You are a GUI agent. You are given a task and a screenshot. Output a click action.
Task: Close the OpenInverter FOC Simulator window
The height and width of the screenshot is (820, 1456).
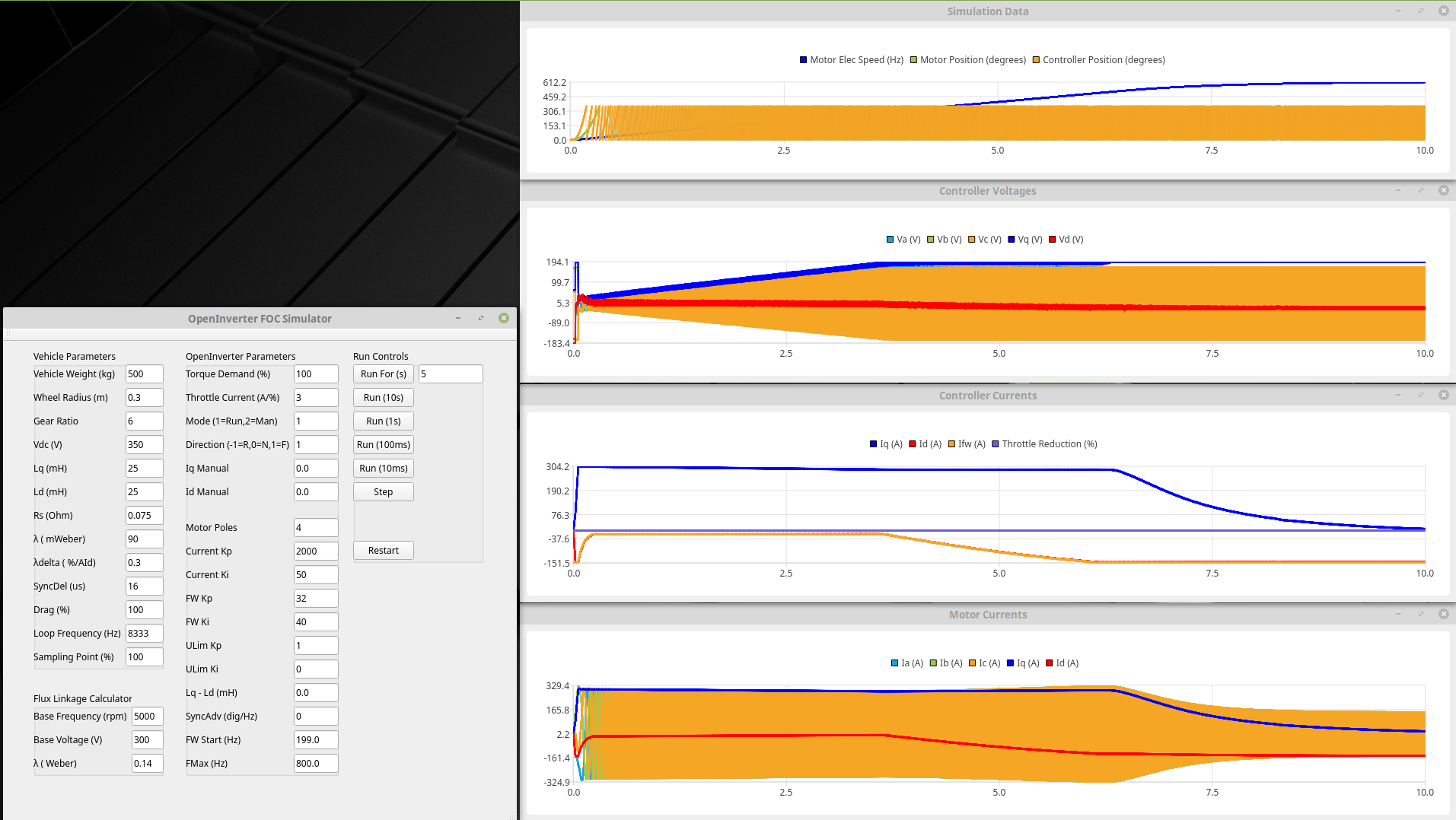pos(504,318)
